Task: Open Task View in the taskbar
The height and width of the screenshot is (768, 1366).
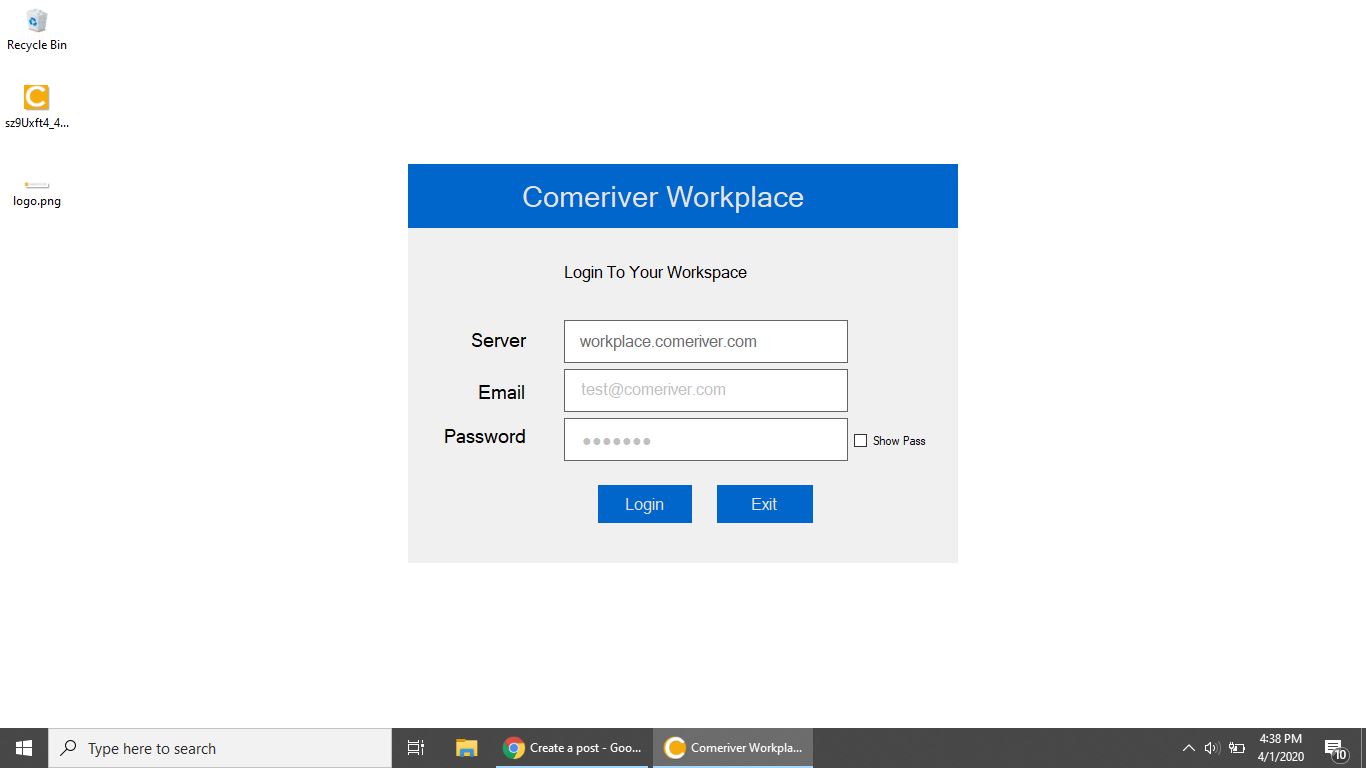Action: [x=416, y=748]
